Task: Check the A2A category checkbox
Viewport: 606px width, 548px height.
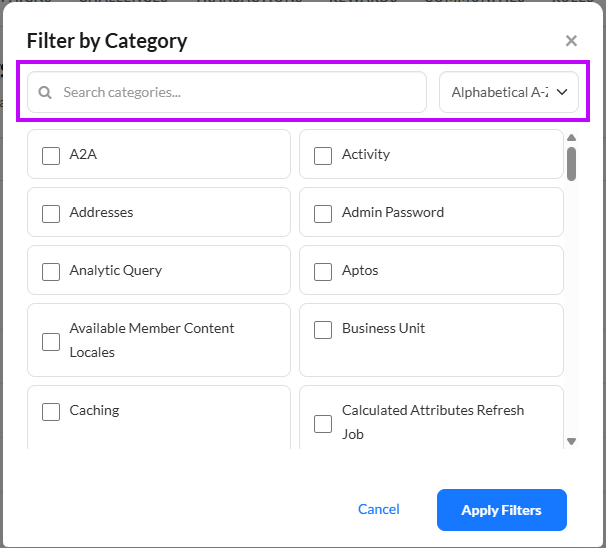Action: [51, 155]
